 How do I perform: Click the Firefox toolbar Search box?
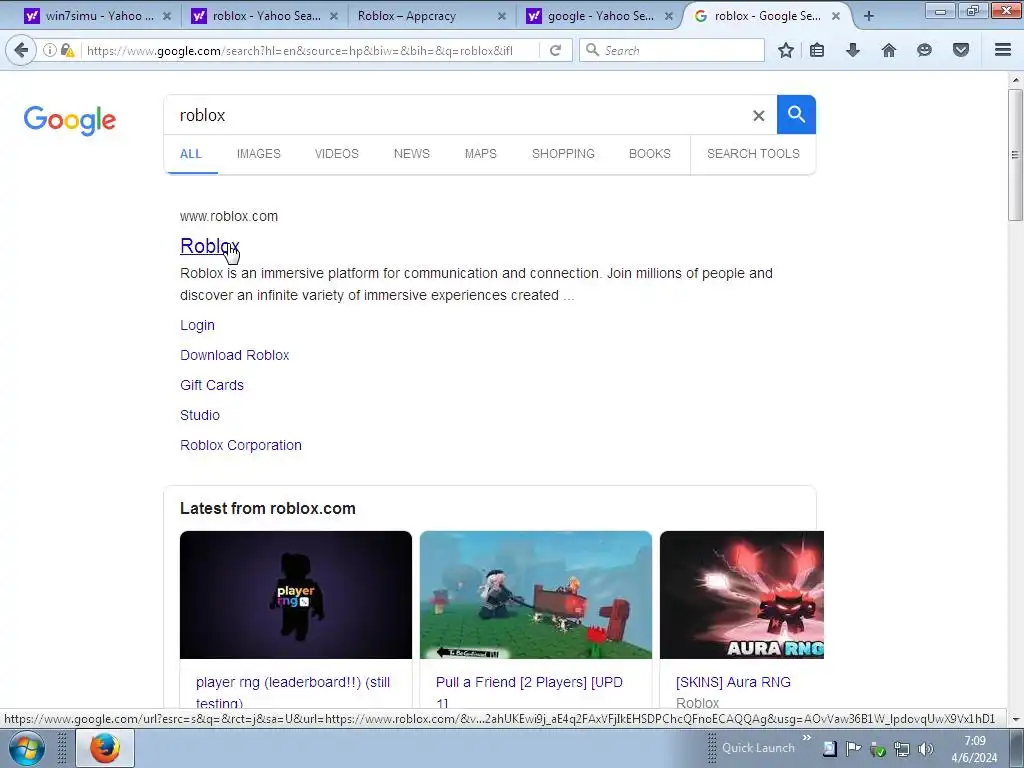pyautogui.click(x=672, y=50)
